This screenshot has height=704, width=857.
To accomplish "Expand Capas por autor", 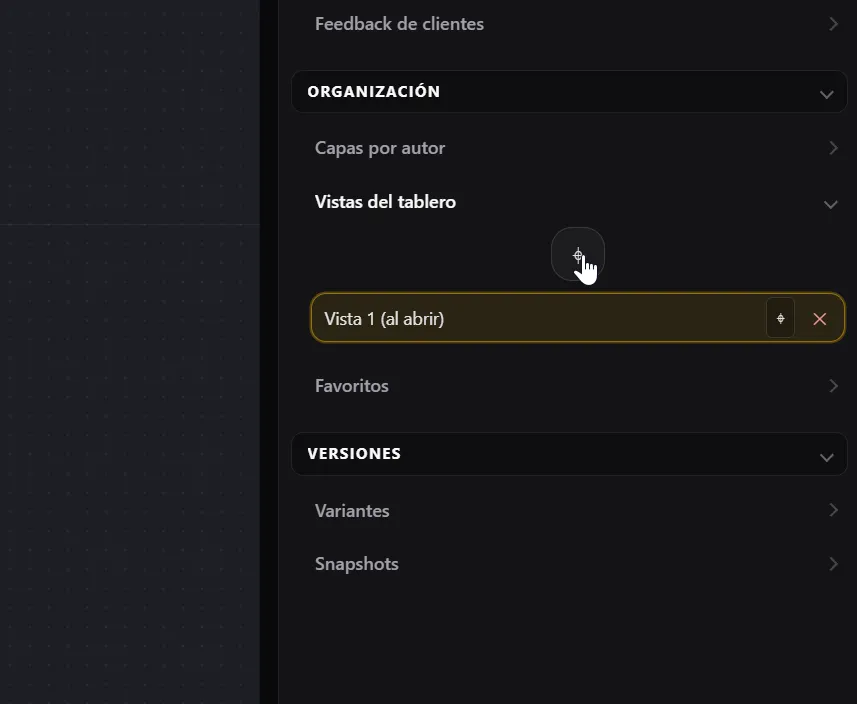I will click(x=577, y=148).
